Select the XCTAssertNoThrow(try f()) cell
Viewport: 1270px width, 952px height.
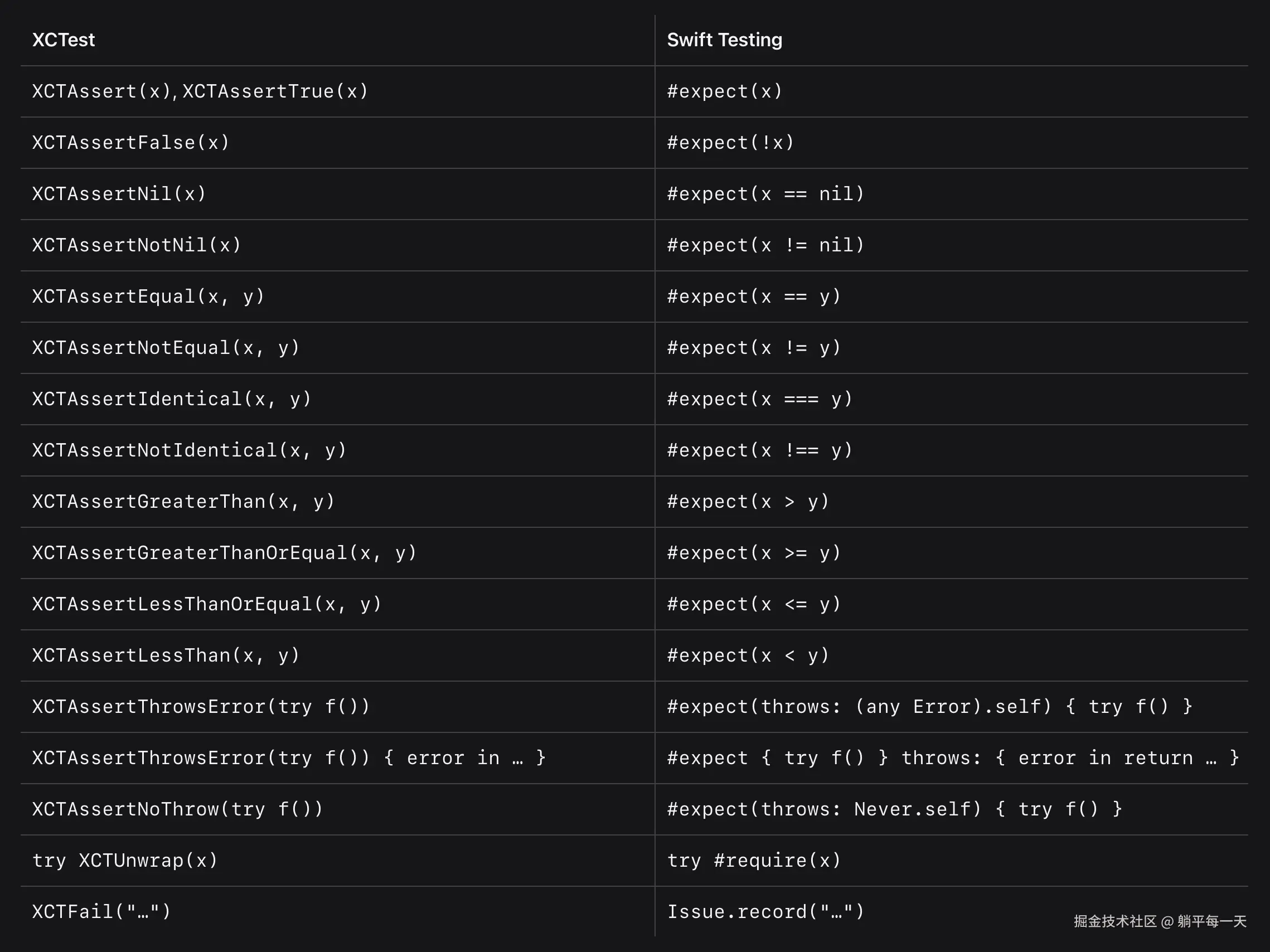tap(177, 809)
